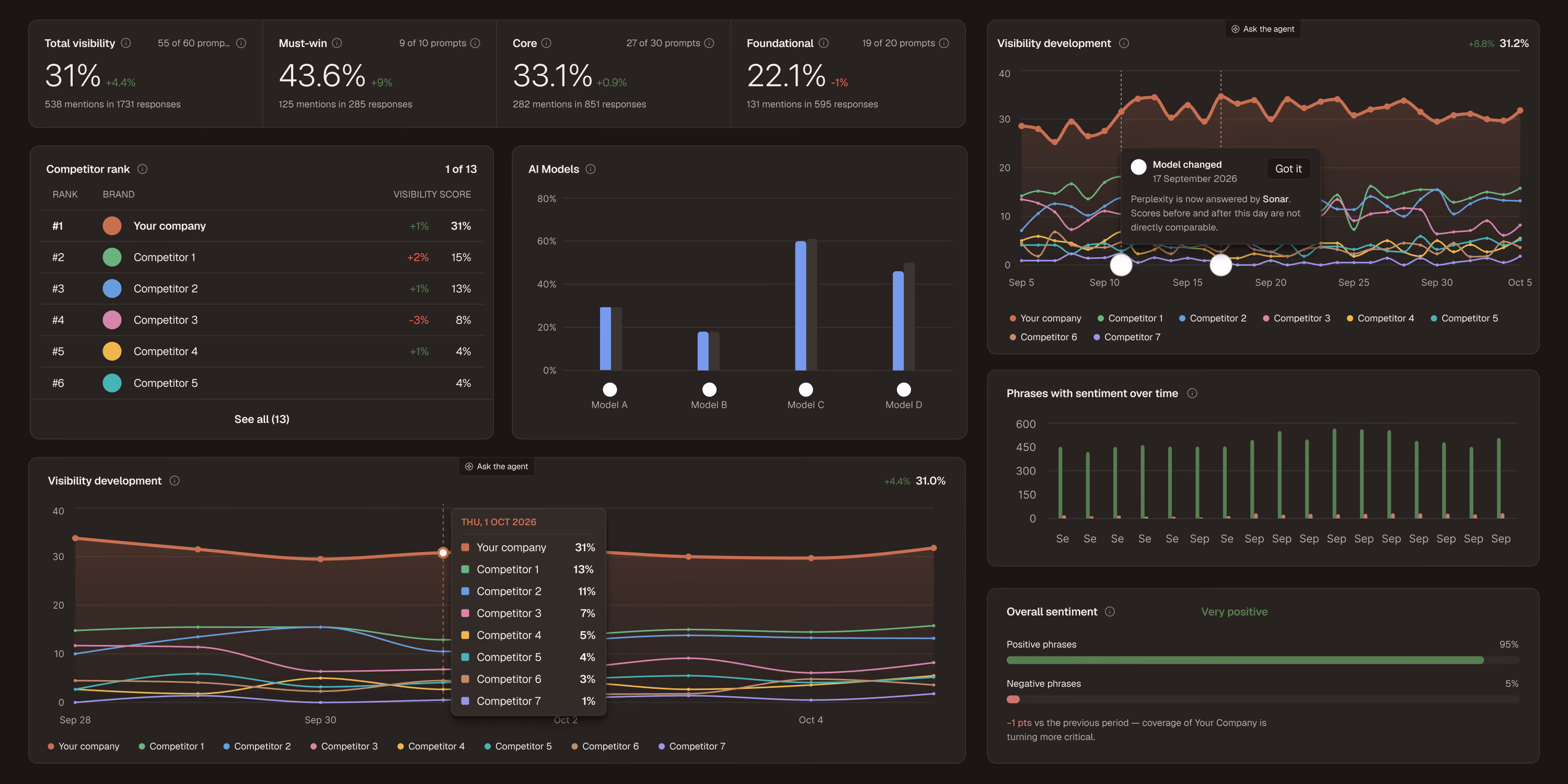Click the 31% Total visibility value
Image resolution: width=1568 pixels, height=784 pixels.
coord(73,76)
